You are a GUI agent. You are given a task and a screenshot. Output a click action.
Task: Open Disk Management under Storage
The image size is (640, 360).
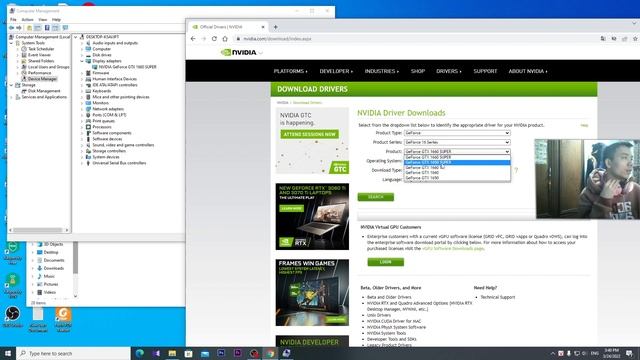point(44,91)
